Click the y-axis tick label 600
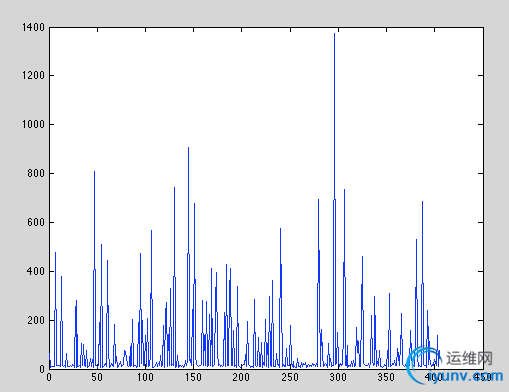 (36, 222)
